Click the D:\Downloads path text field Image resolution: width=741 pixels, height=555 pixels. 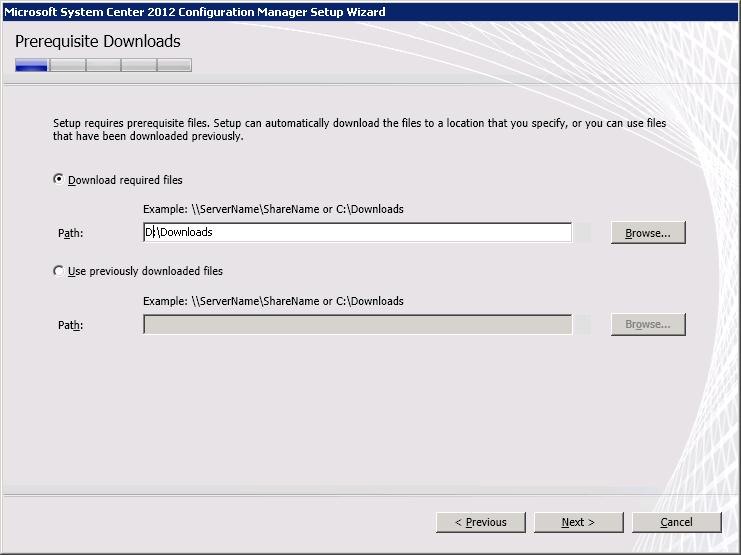[x=357, y=233]
